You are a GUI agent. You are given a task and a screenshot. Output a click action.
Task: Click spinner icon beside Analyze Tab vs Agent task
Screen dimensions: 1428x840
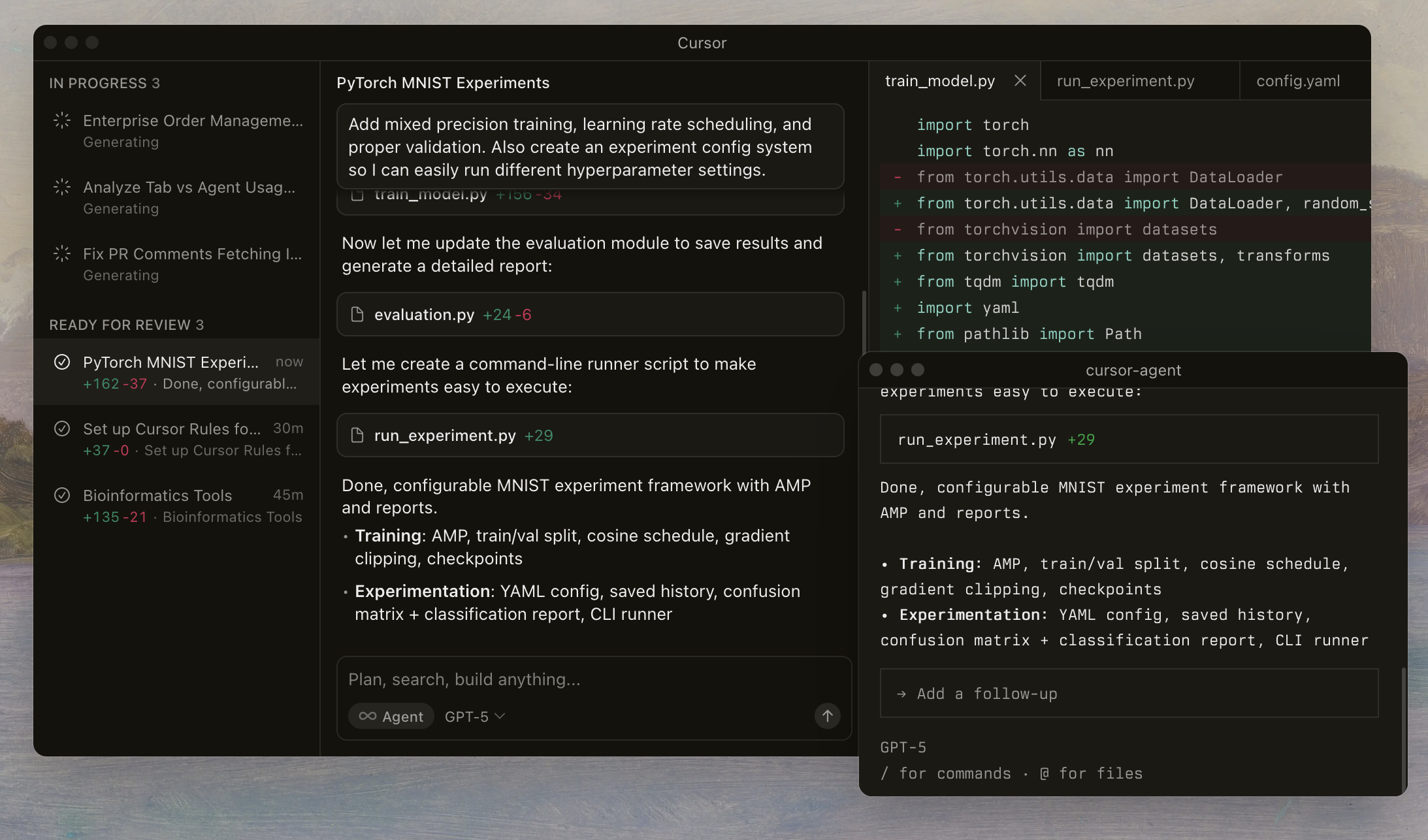tap(62, 187)
